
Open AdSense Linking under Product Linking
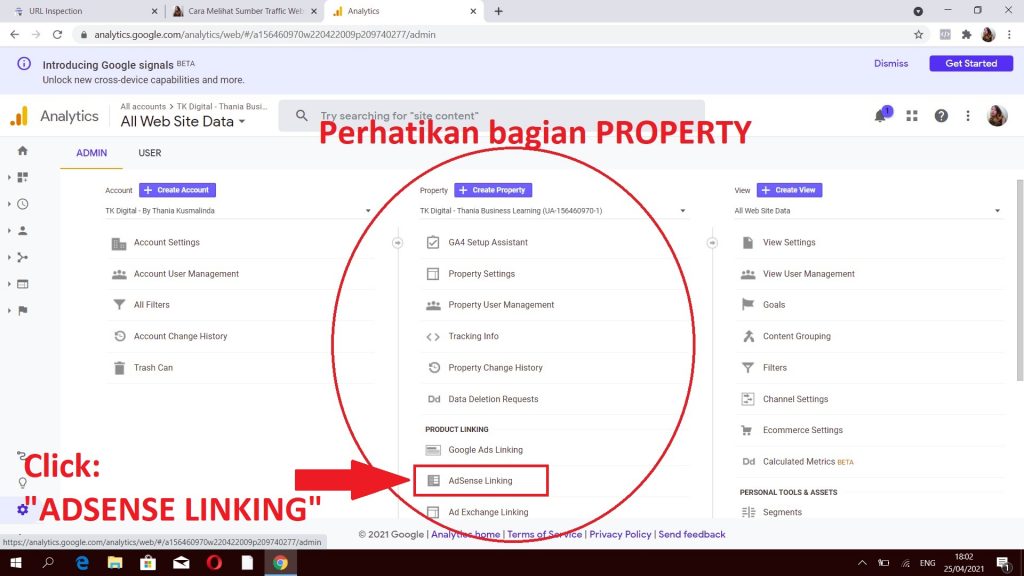(x=480, y=481)
